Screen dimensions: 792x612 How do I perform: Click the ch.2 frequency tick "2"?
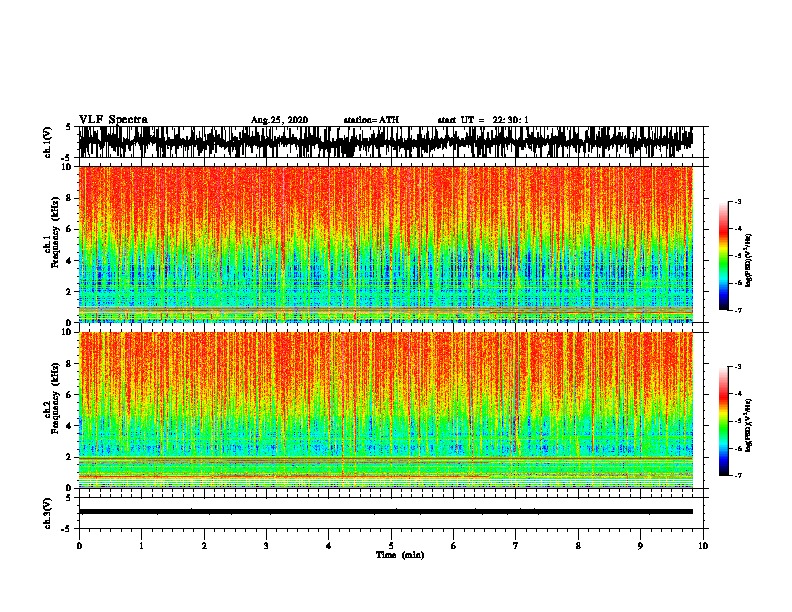point(70,457)
